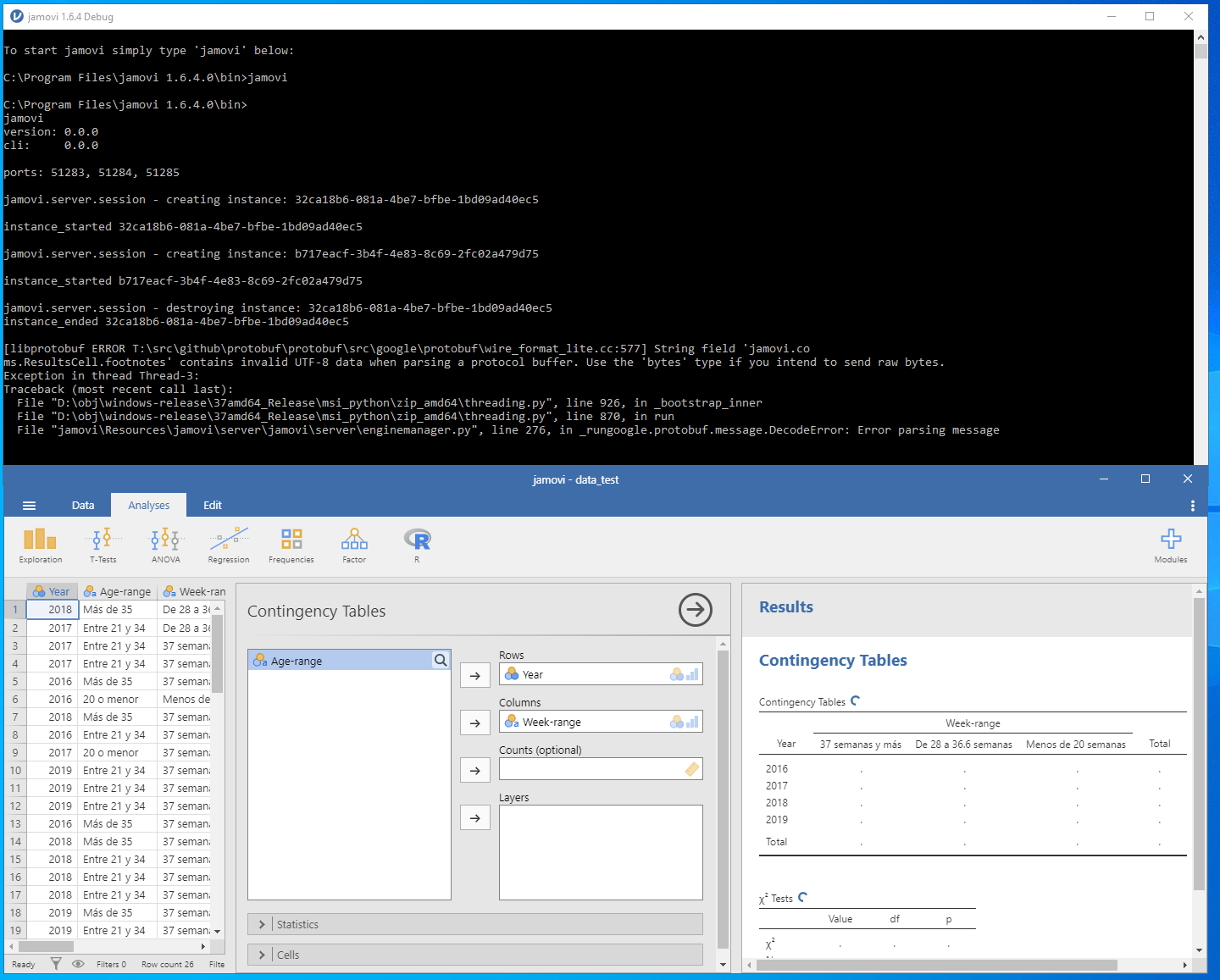Select the Year column header
1220x980 pixels.
click(53, 591)
